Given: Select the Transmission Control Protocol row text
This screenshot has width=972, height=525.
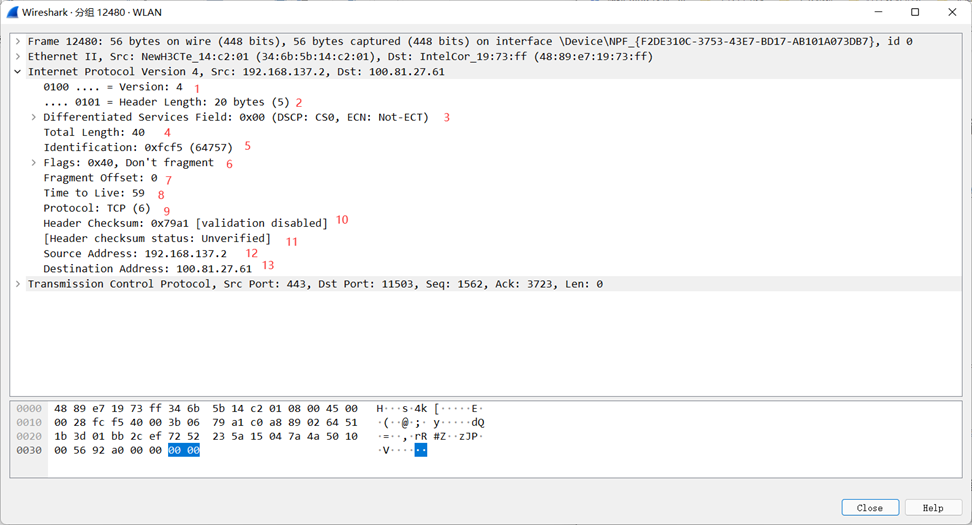Looking at the screenshot, I should (x=315, y=284).
